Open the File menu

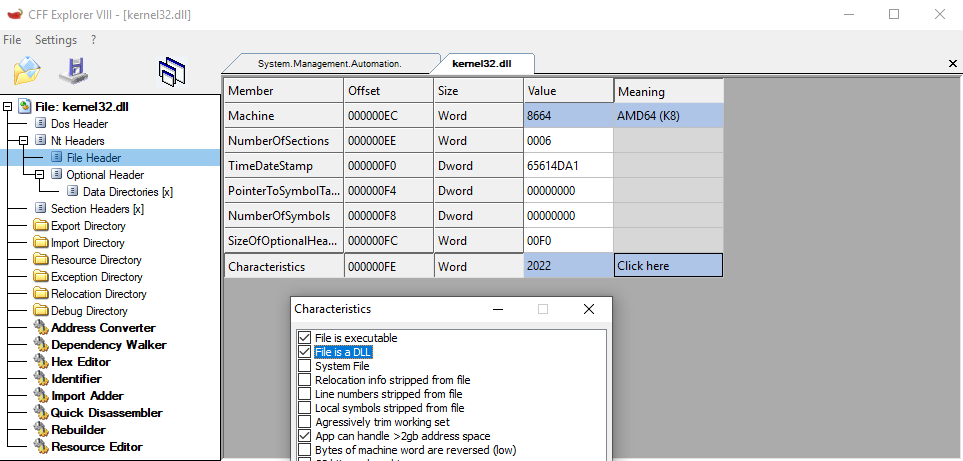coord(12,40)
